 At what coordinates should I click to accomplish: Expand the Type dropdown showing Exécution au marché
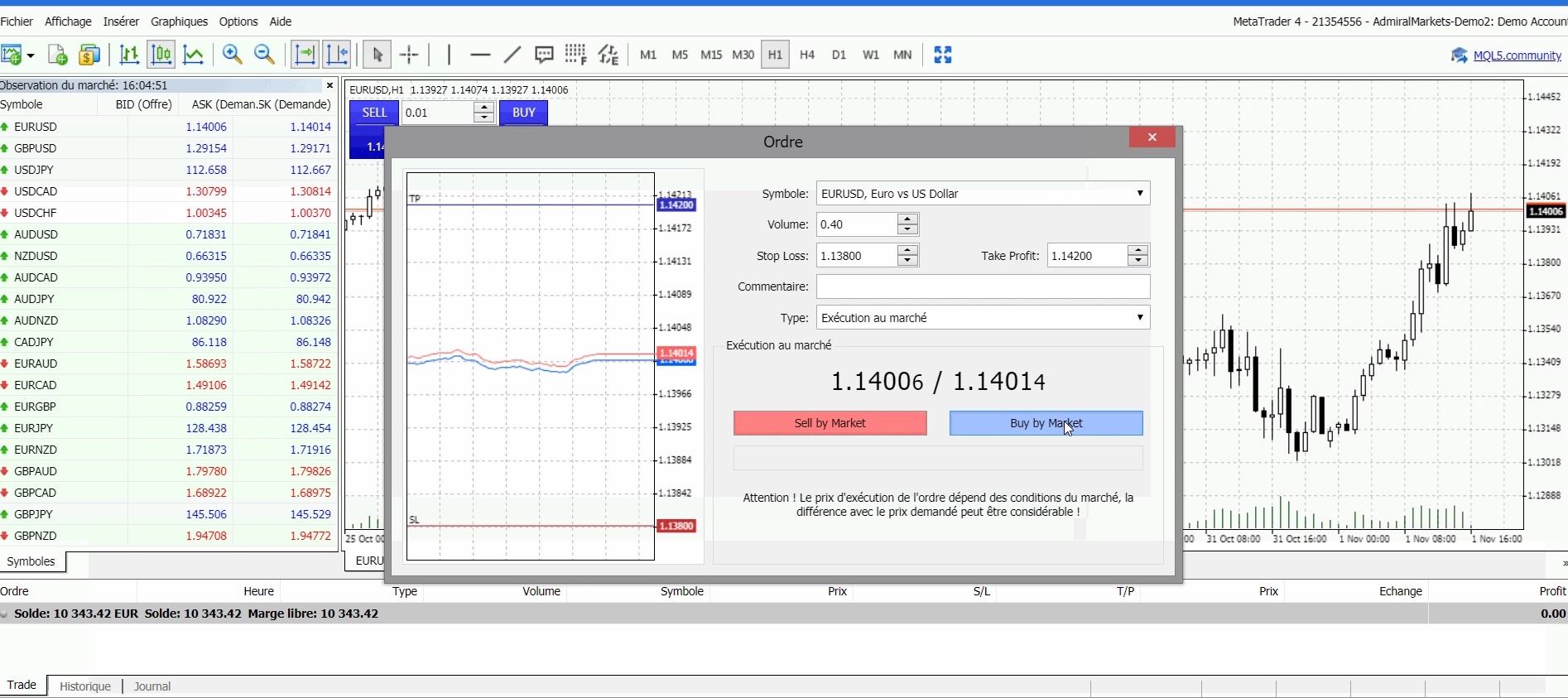[1140, 318]
